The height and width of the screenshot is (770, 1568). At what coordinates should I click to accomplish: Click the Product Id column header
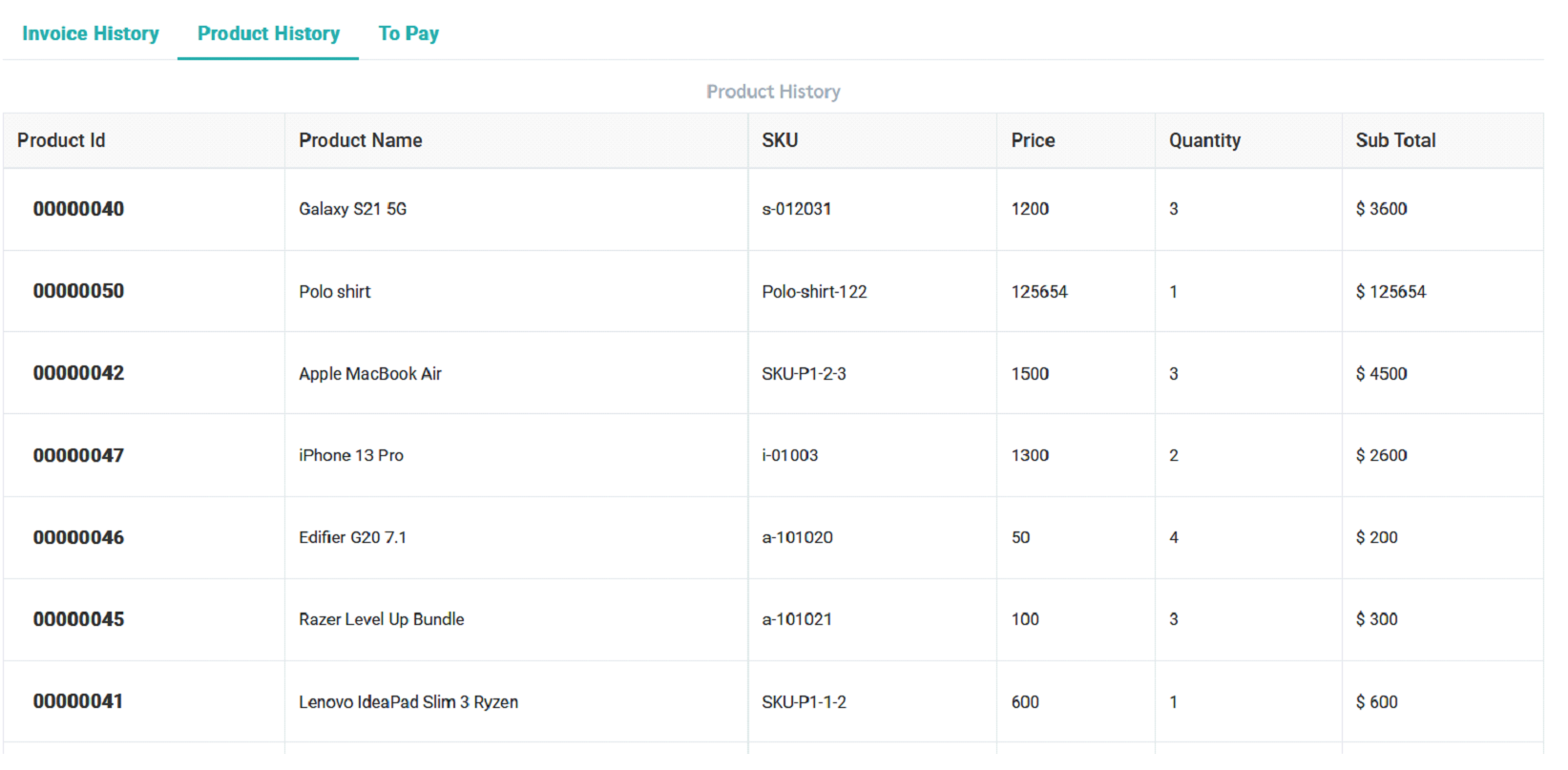tap(61, 140)
